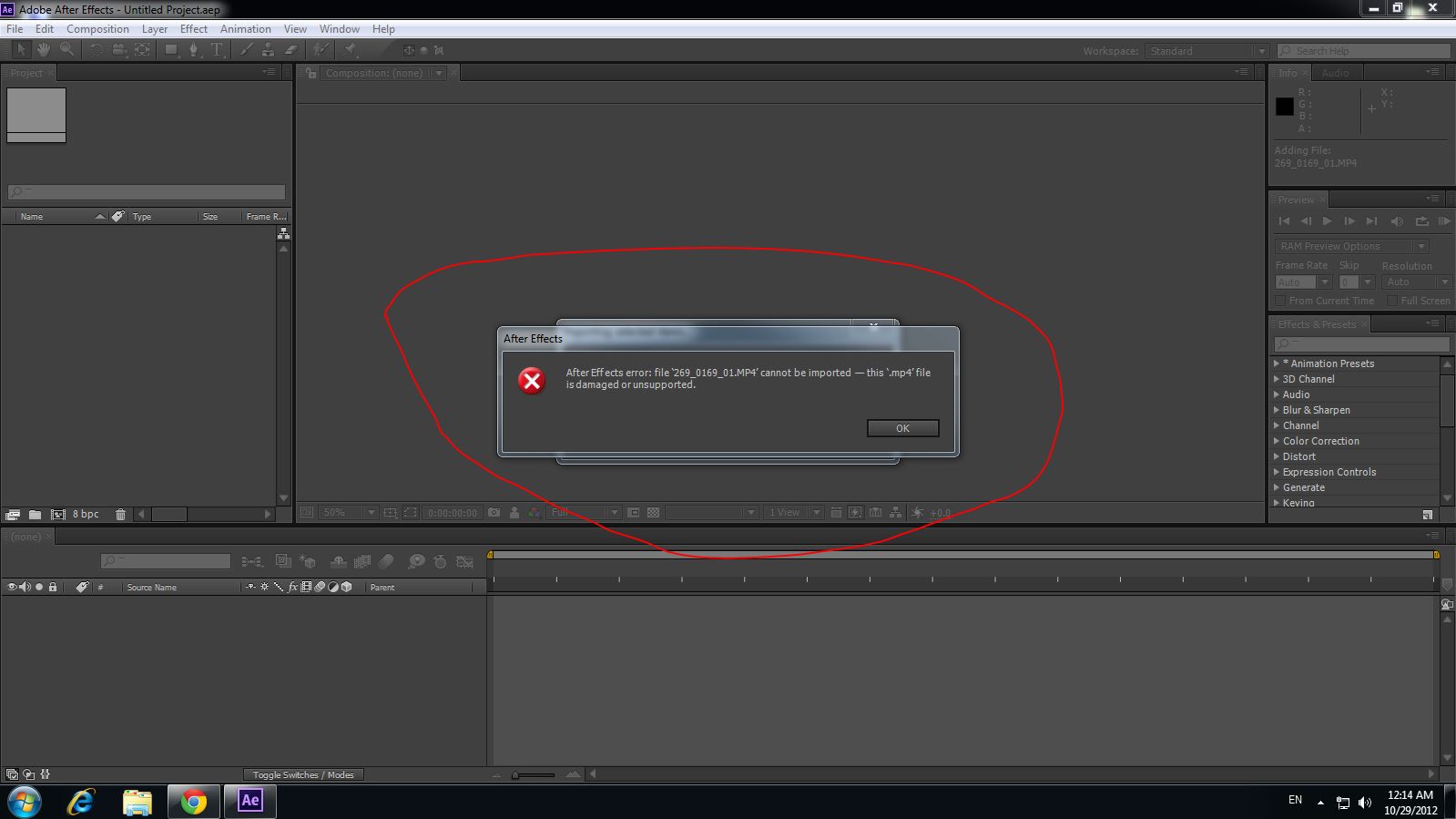Select the Unified Camera tool

point(119,50)
